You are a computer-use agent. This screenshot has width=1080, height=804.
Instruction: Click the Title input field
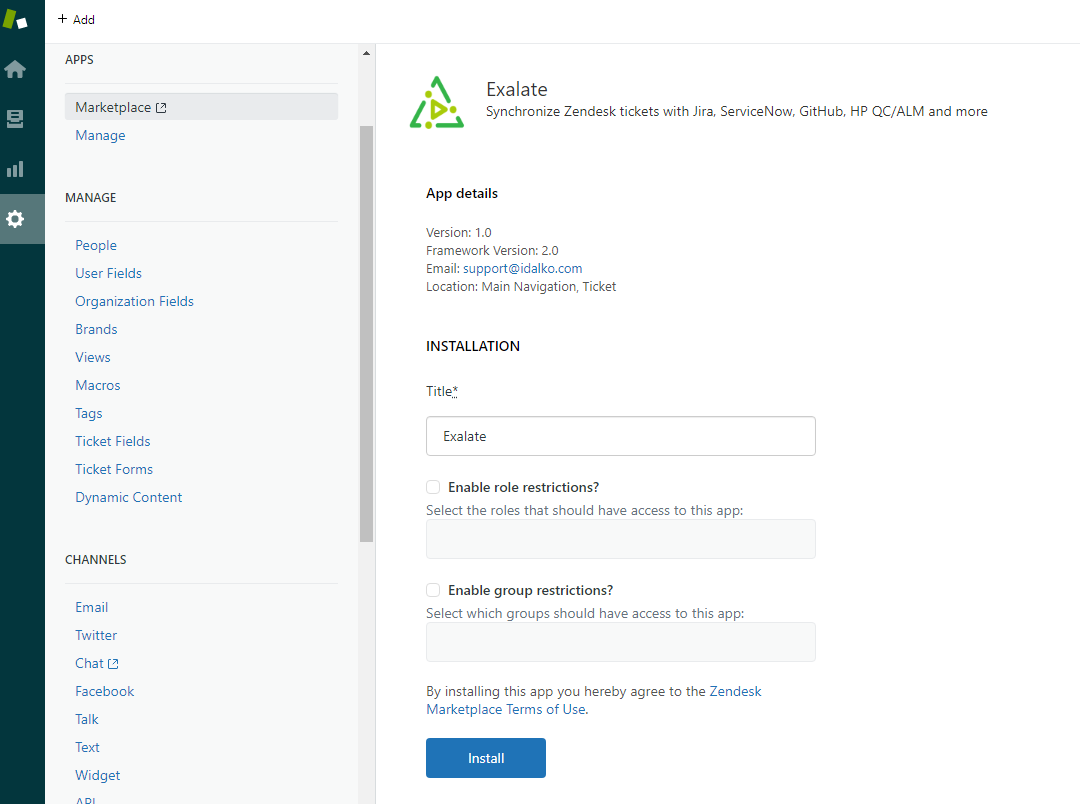[621, 436]
